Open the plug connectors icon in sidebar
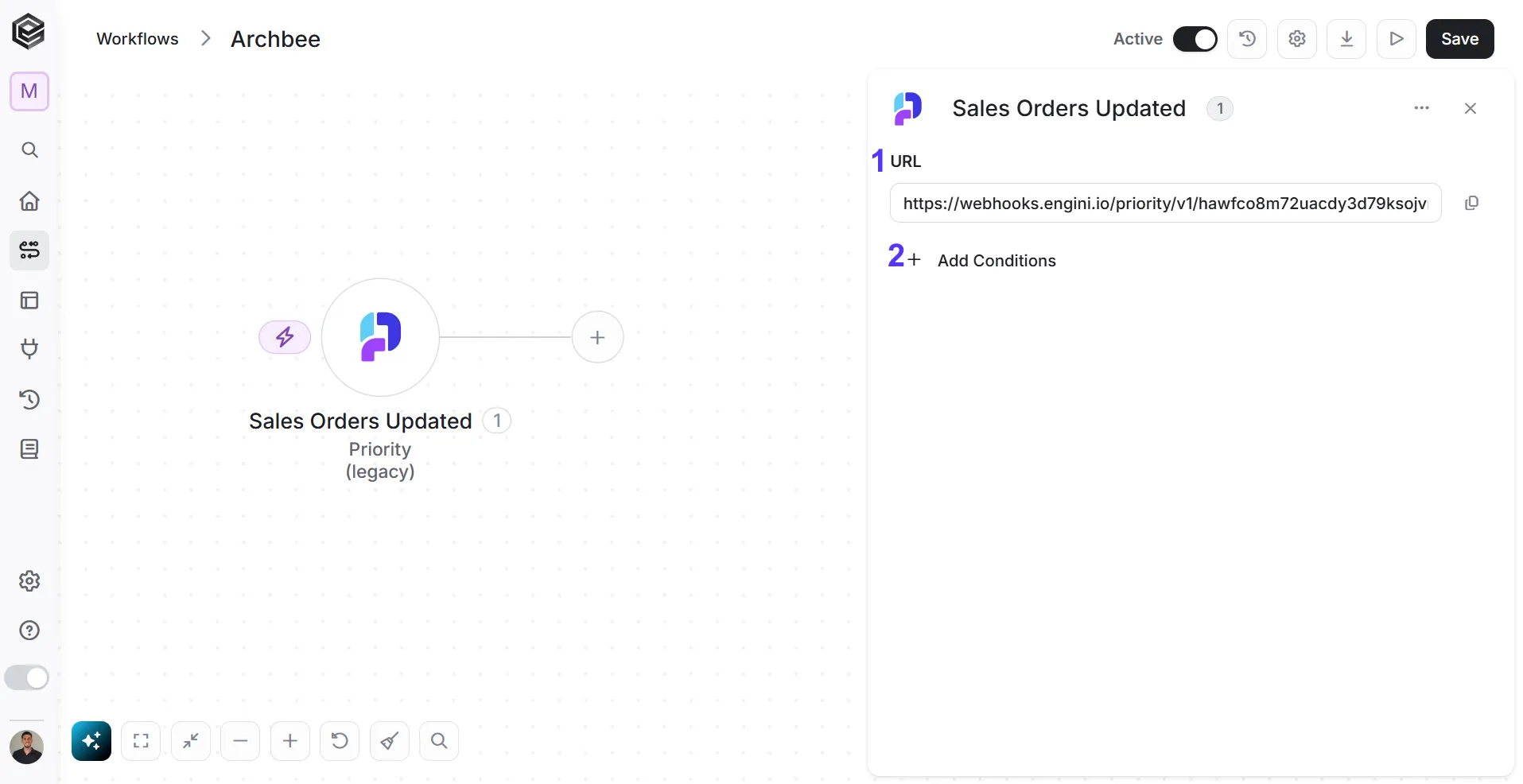The width and height of the screenshot is (1523, 784). coord(29,348)
